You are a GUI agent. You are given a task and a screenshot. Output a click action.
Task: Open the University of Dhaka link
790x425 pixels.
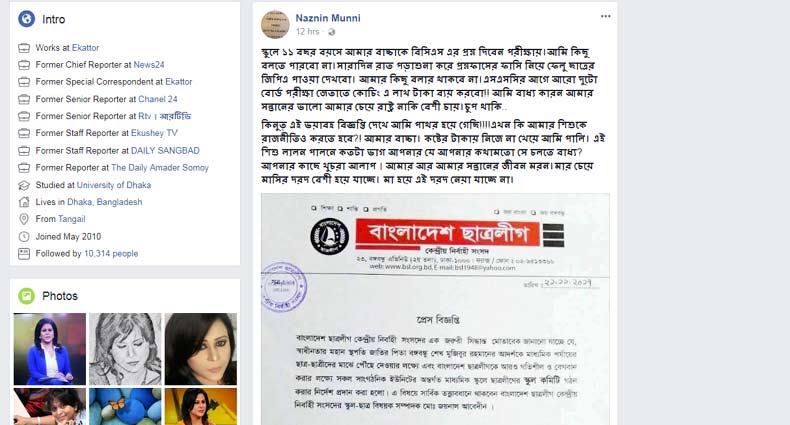pyautogui.click(x=114, y=185)
